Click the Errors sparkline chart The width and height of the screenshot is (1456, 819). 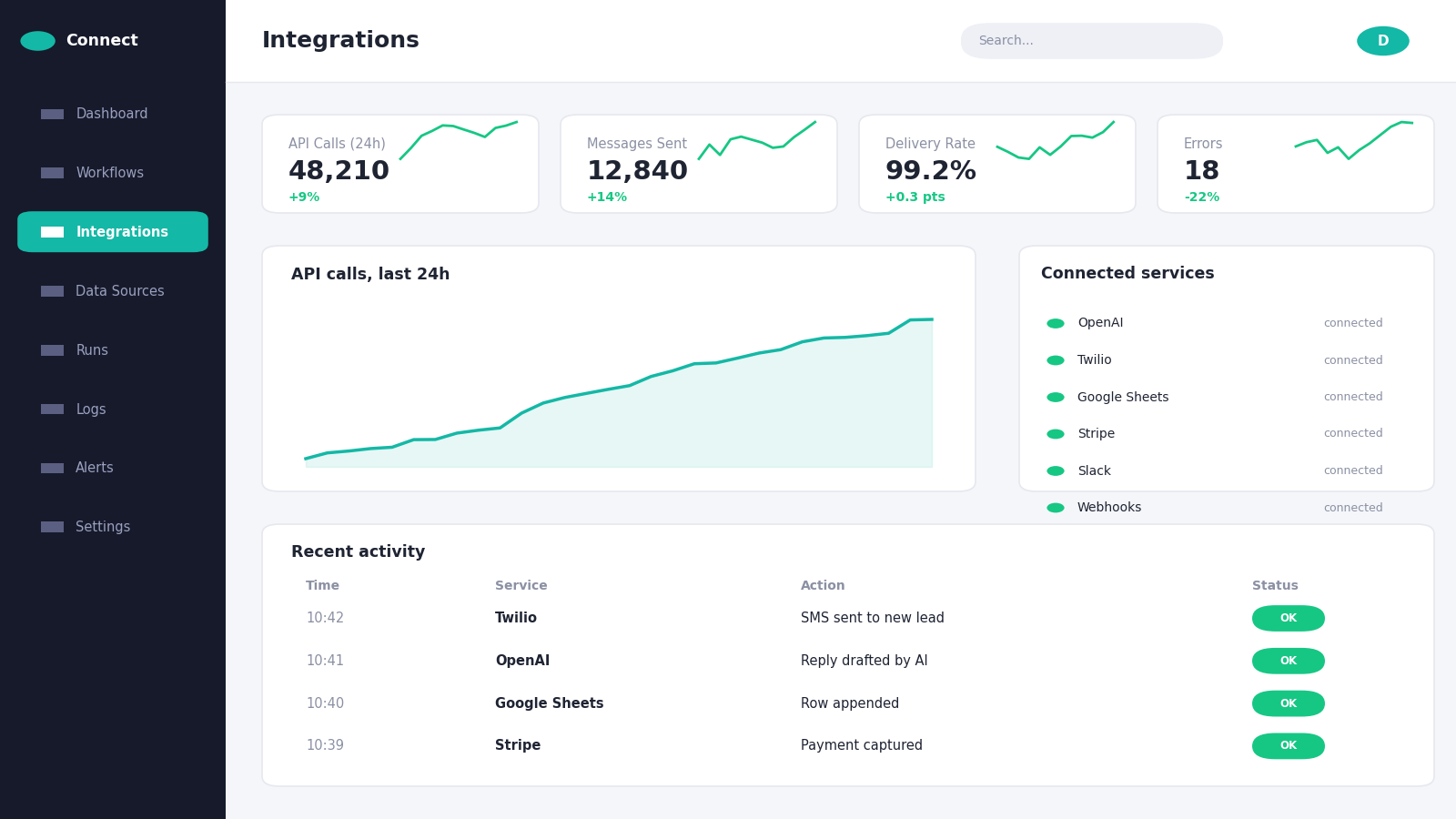tap(1354, 140)
